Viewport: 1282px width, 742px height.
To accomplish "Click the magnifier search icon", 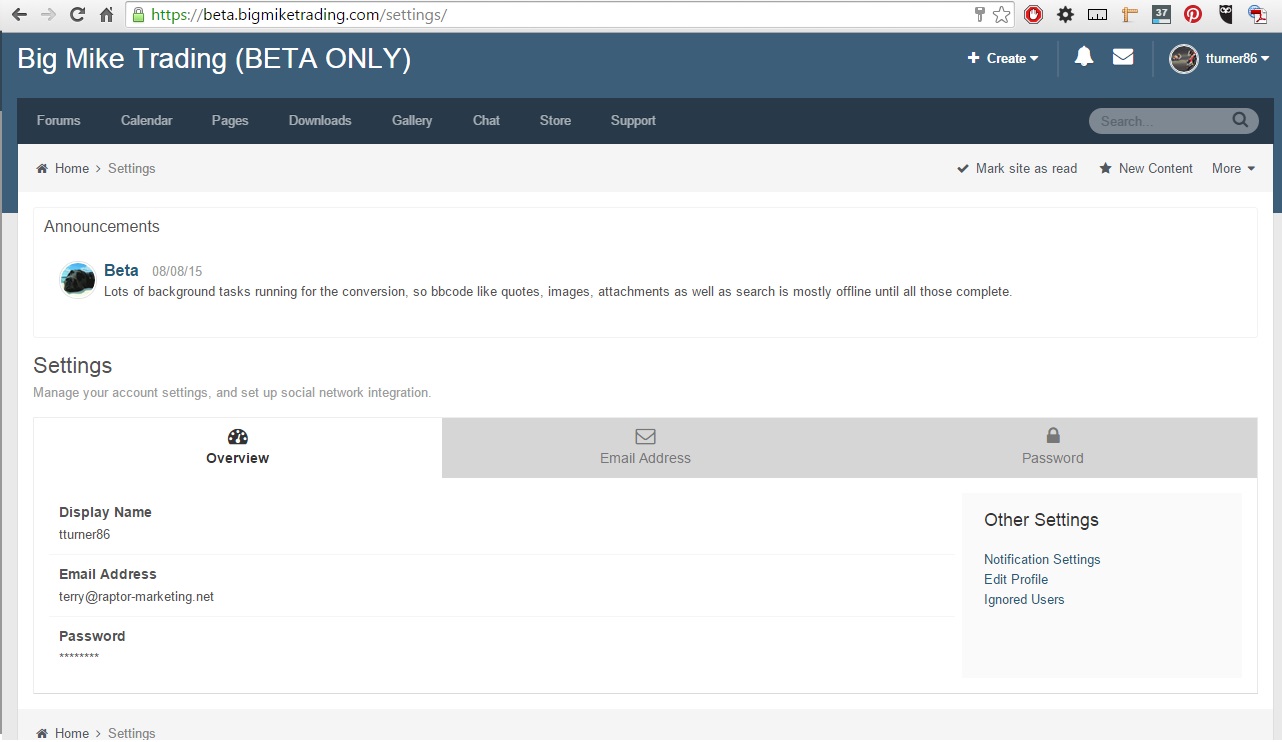I will [x=1241, y=120].
